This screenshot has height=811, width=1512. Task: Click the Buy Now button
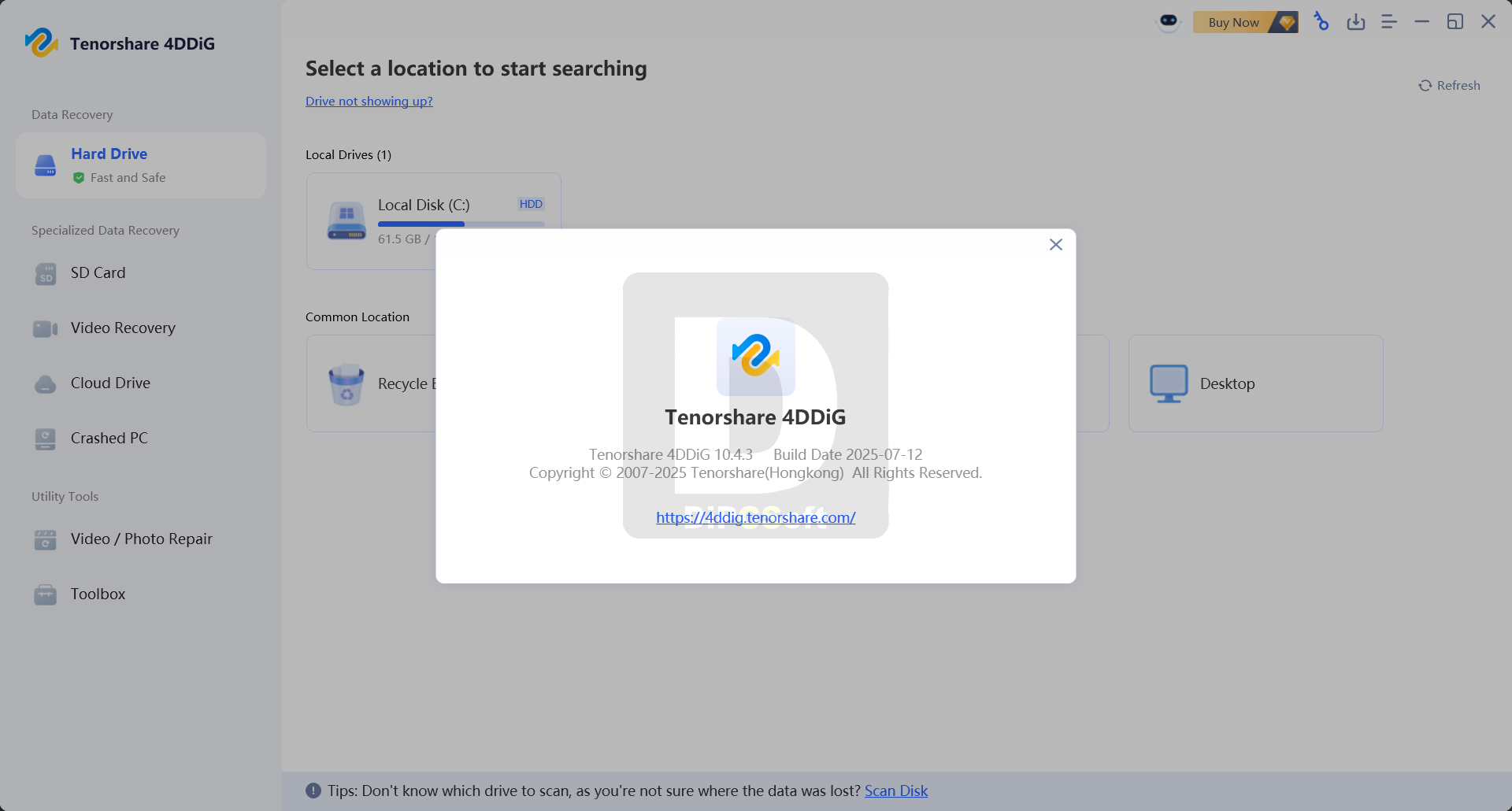1245,22
